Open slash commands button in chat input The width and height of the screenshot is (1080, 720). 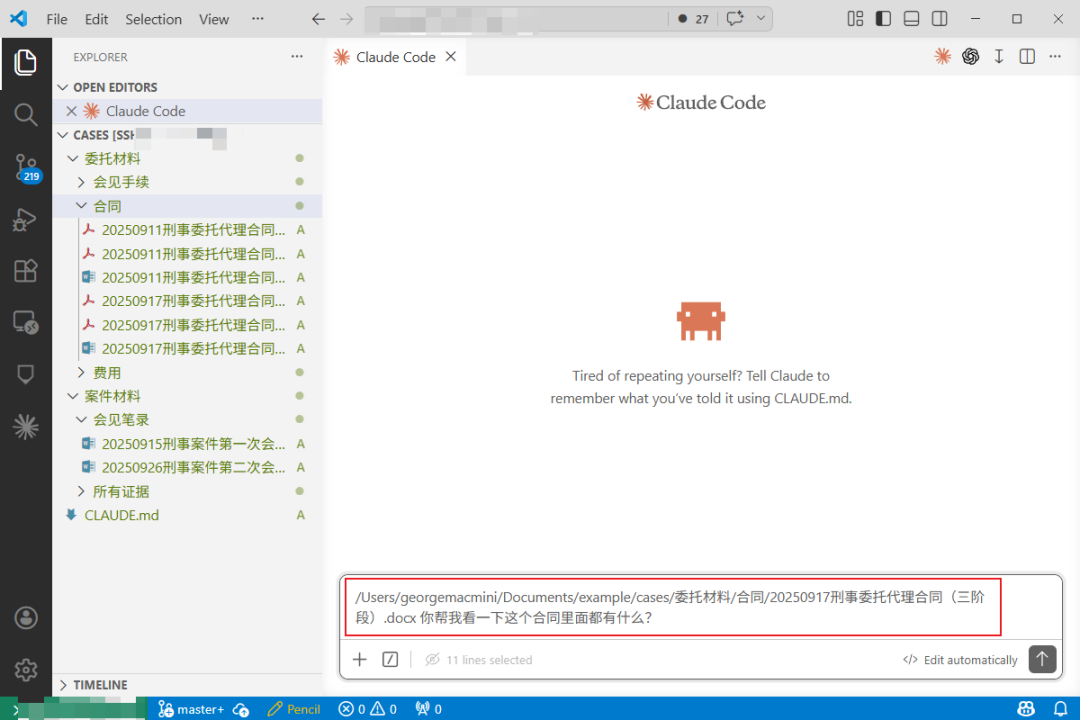[x=390, y=659]
